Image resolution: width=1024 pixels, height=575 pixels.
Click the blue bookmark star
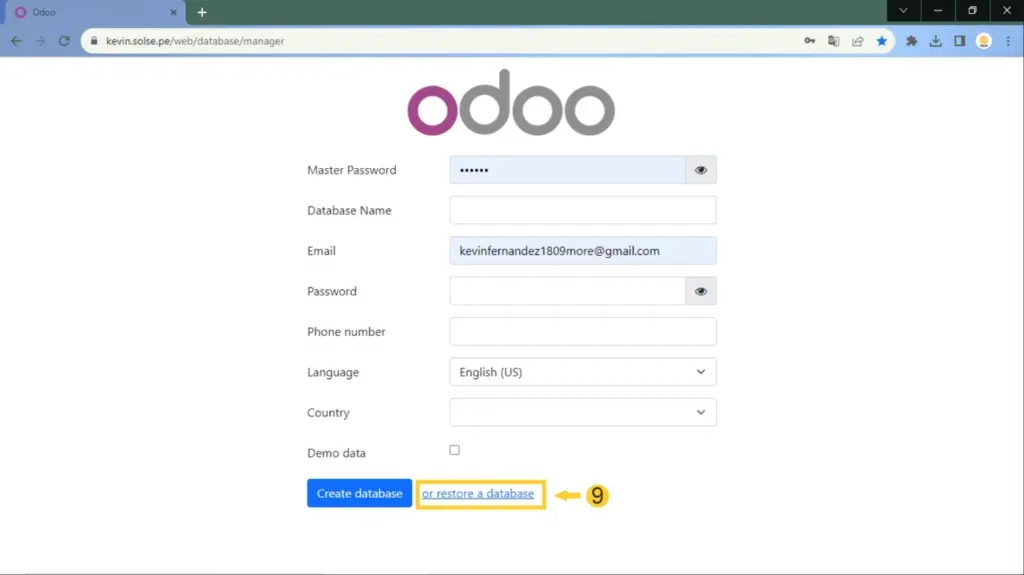(881, 41)
